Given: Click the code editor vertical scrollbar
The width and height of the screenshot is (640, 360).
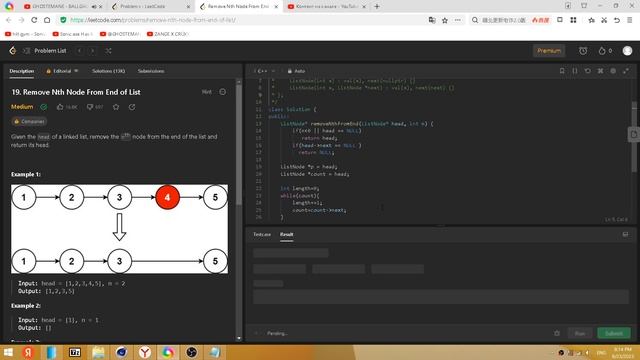Looking at the screenshot, I should coord(634,137).
